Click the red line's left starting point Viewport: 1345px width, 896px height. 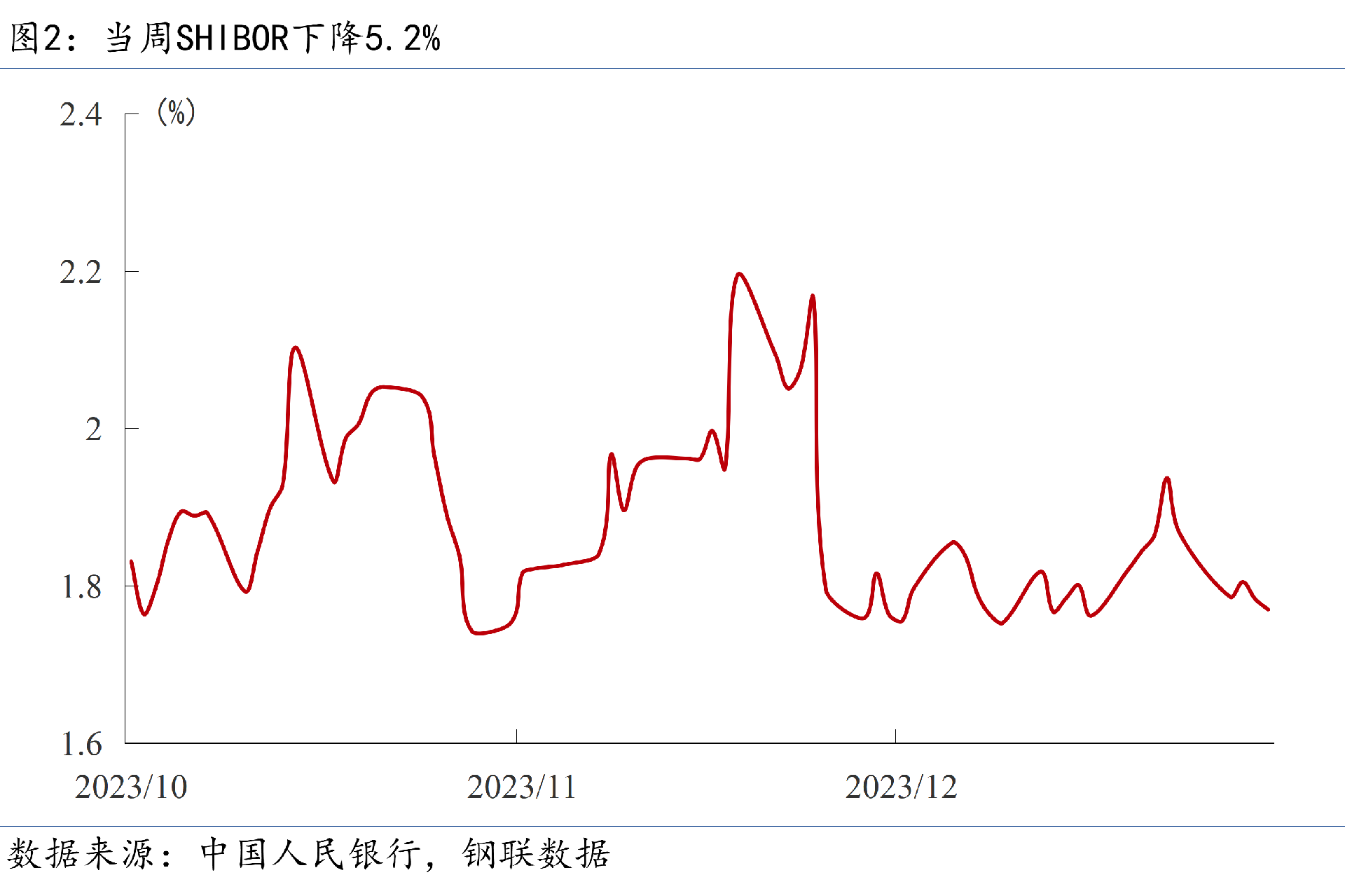click(132, 561)
